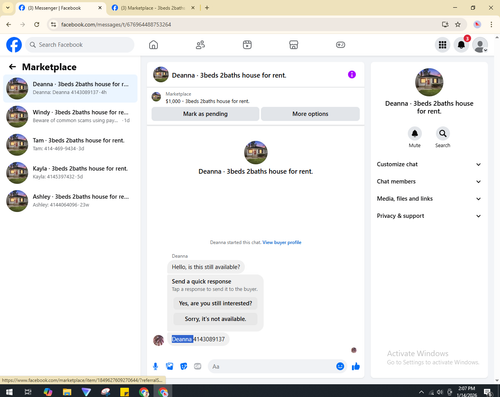This screenshot has height=397, width=500.
Task: Send 'Yes, are you still interested?' response
Action: tap(215, 303)
